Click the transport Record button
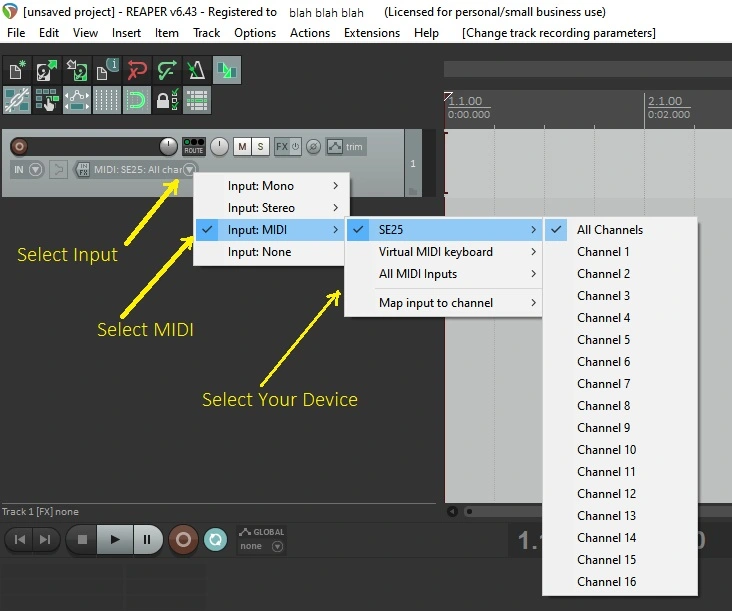732x611 pixels. point(183,540)
